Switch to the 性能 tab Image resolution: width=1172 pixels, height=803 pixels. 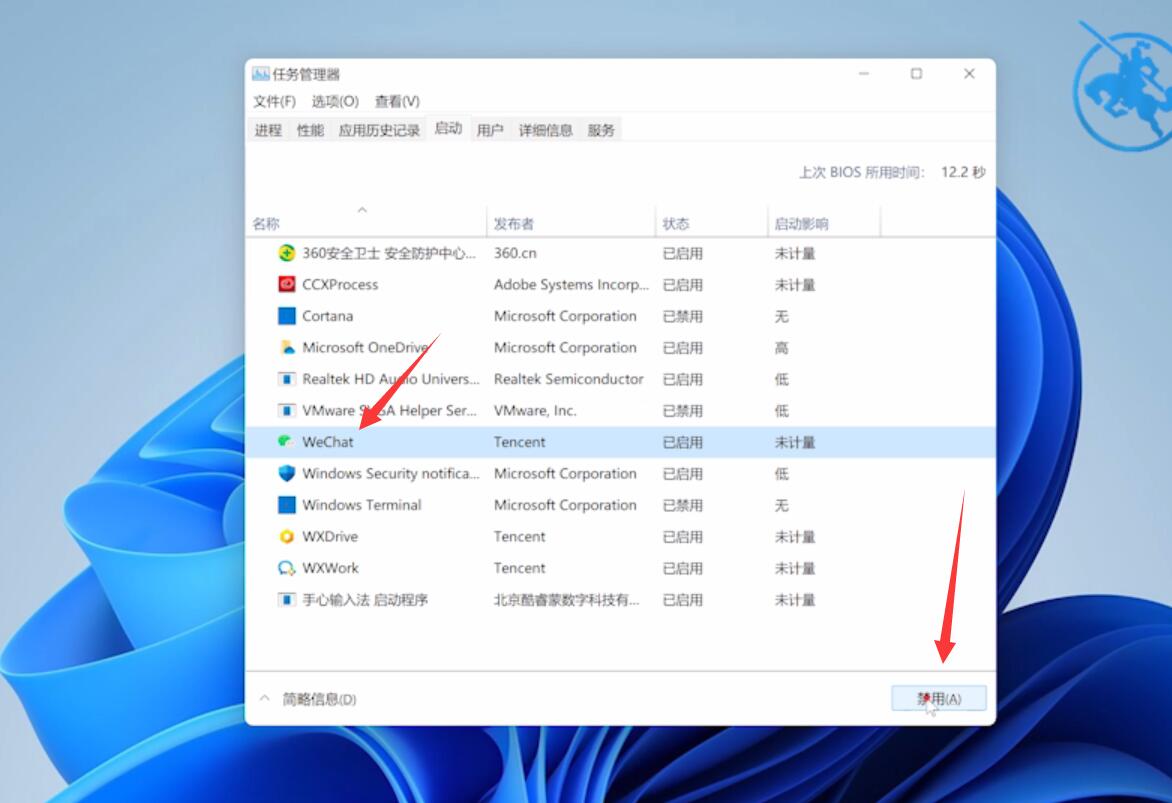[x=310, y=129]
